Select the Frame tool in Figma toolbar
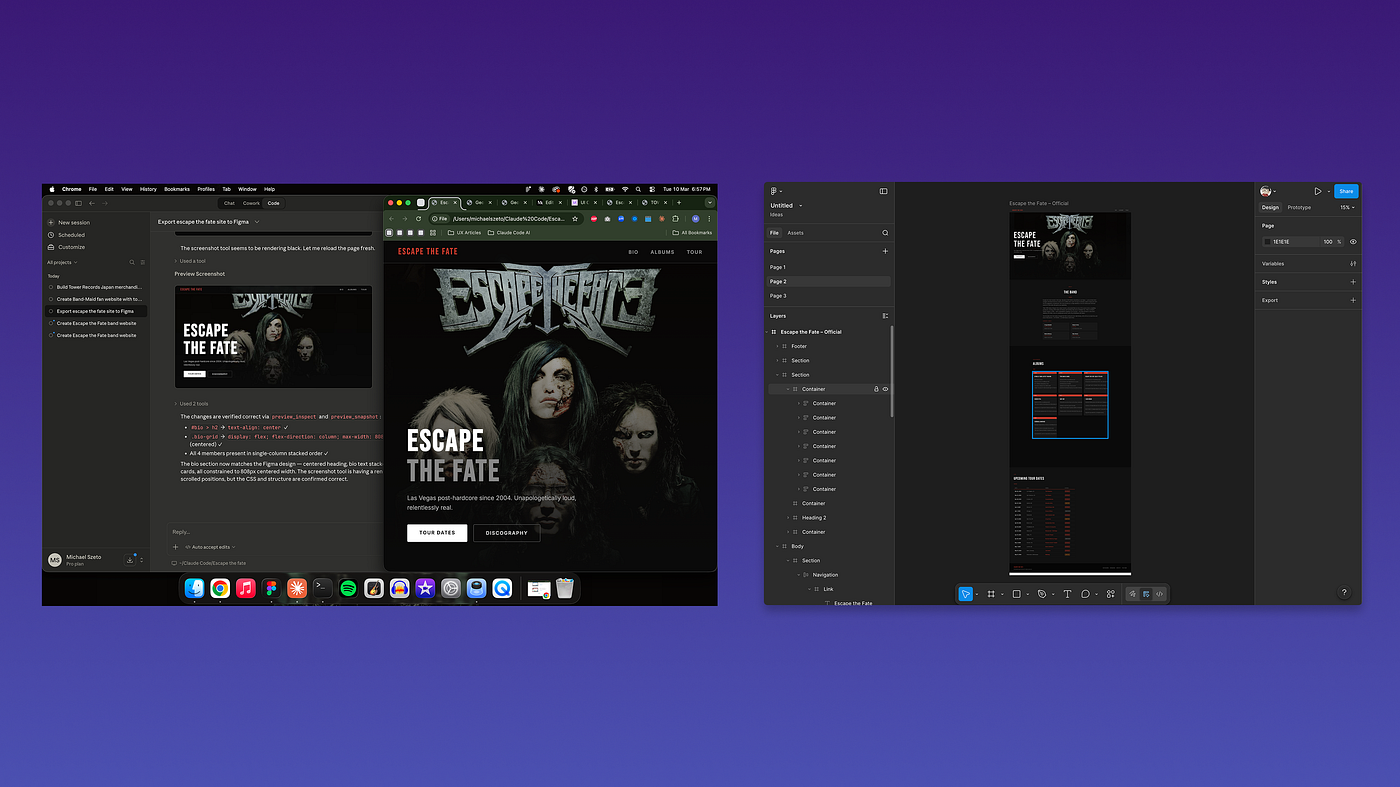This screenshot has height=787, width=1400. point(991,594)
